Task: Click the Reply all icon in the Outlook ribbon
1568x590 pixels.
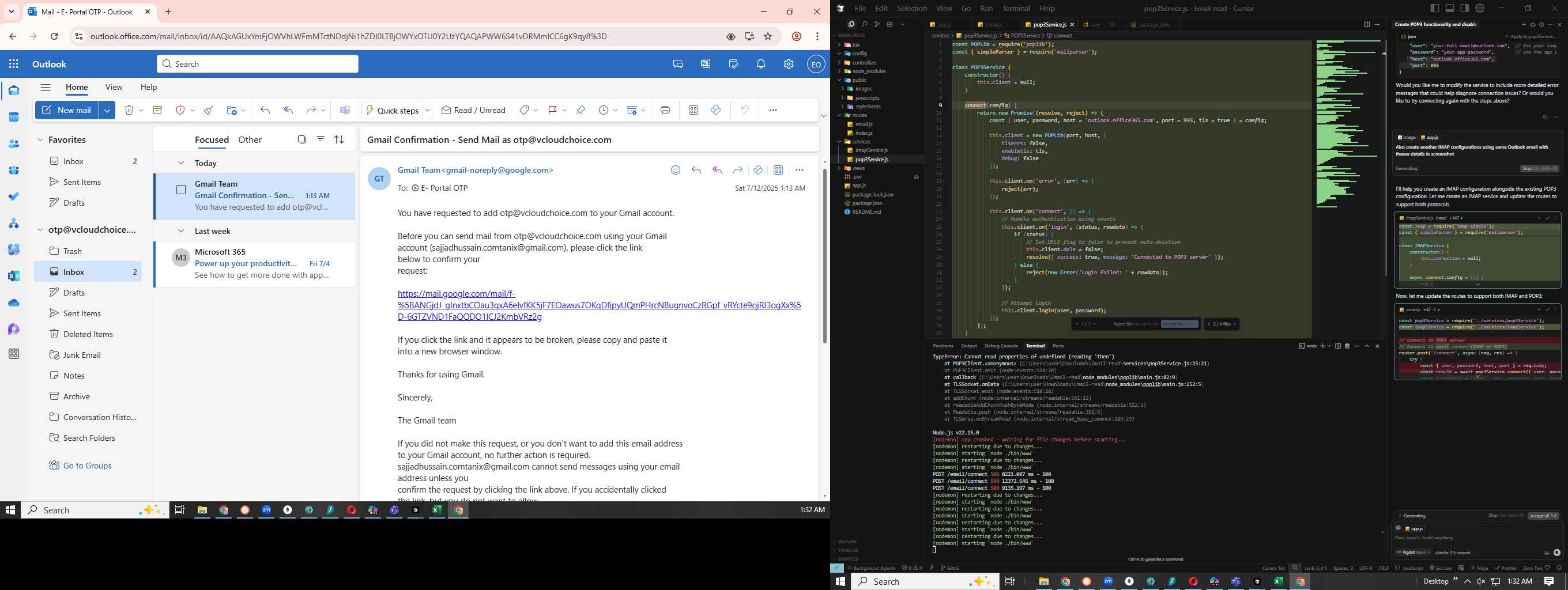Action: coord(288,110)
